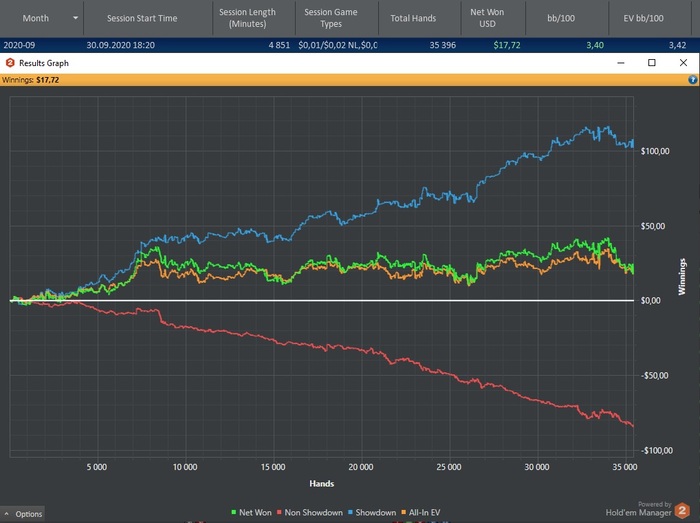Screen dimensions: 700x523
Task: Click the Results Graph window title
Action: pyautogui.click(x=44, y=63)
